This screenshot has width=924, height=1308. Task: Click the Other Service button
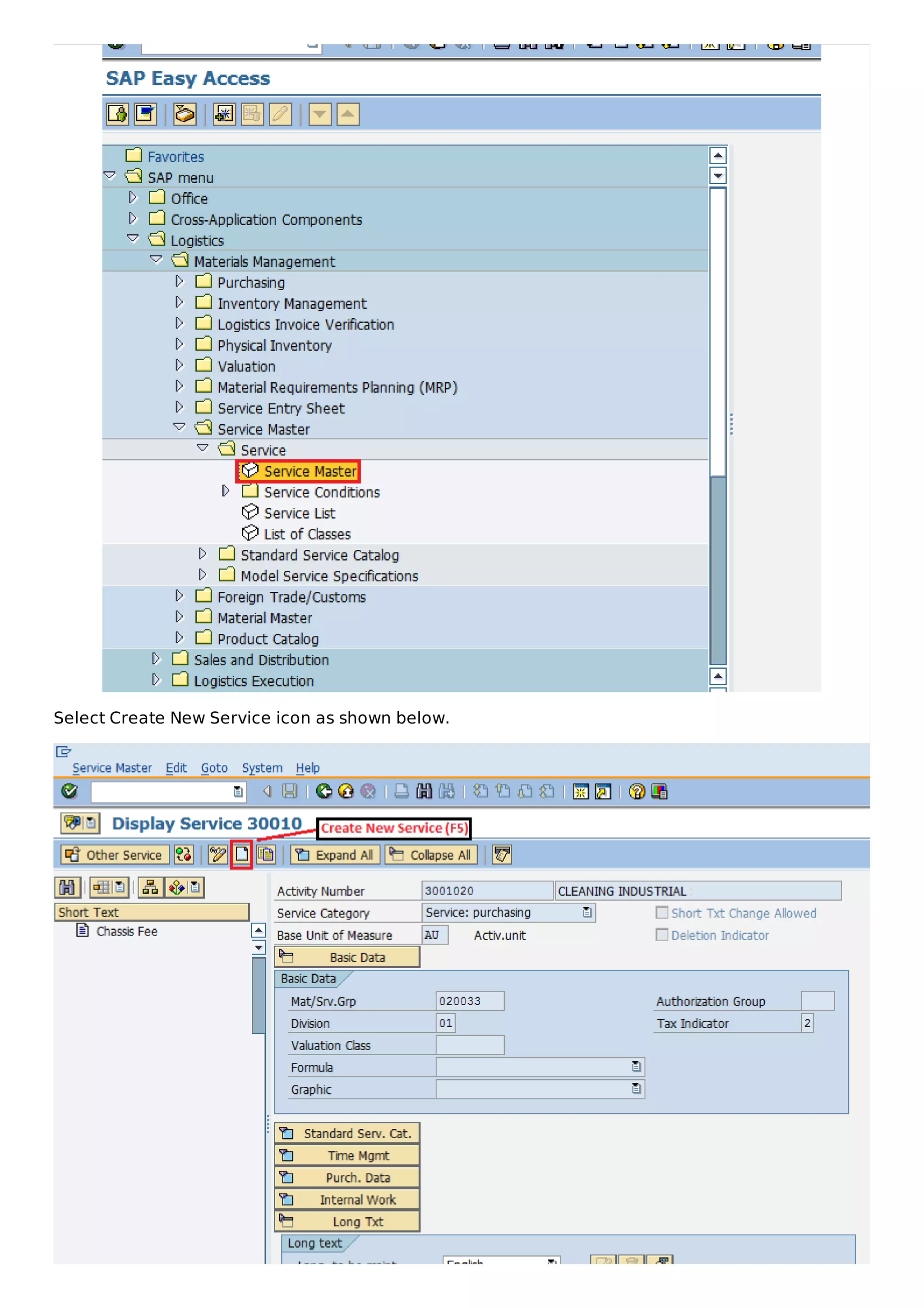115,854
